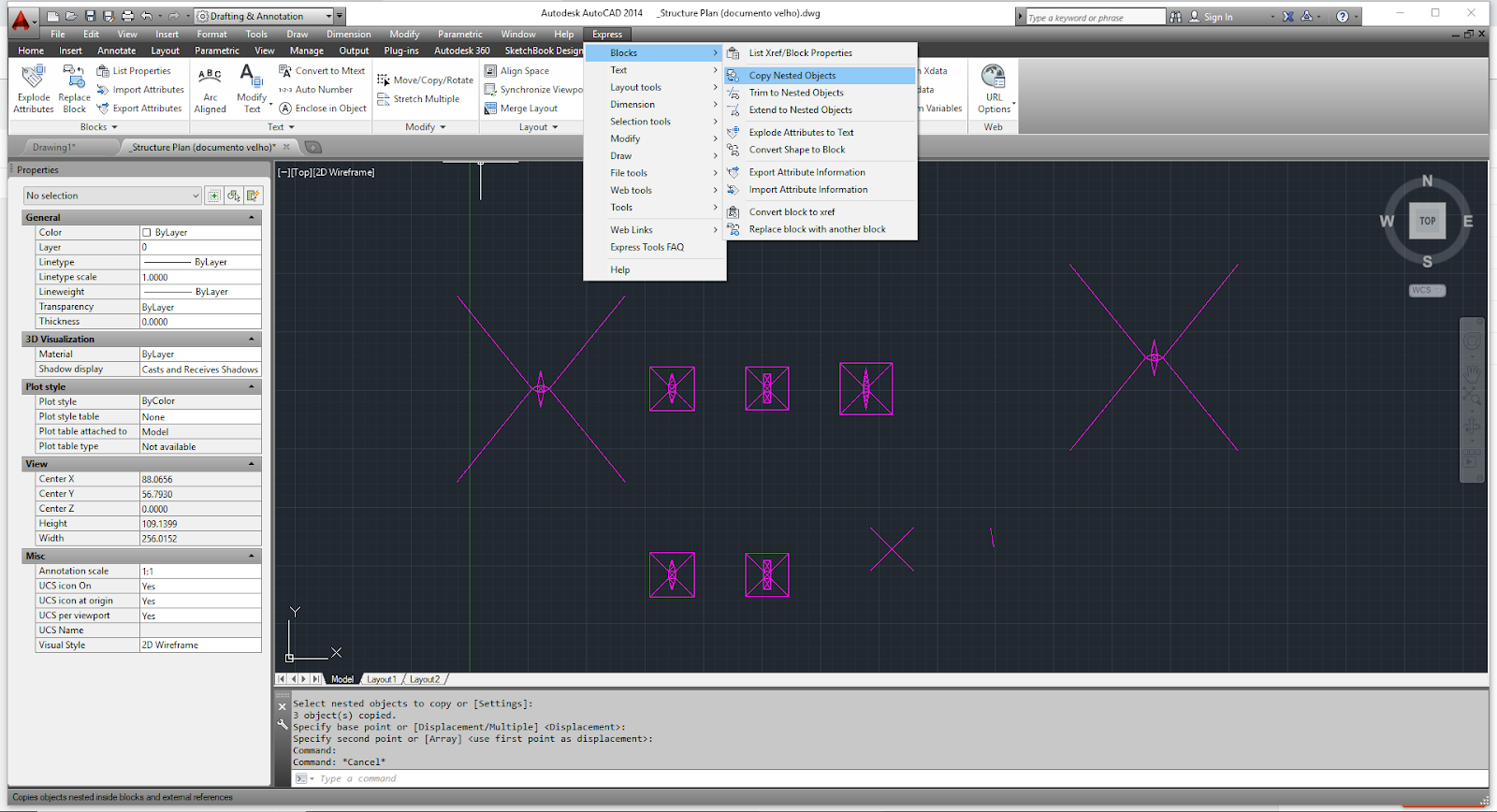Click the command line input field

[898, 778]
